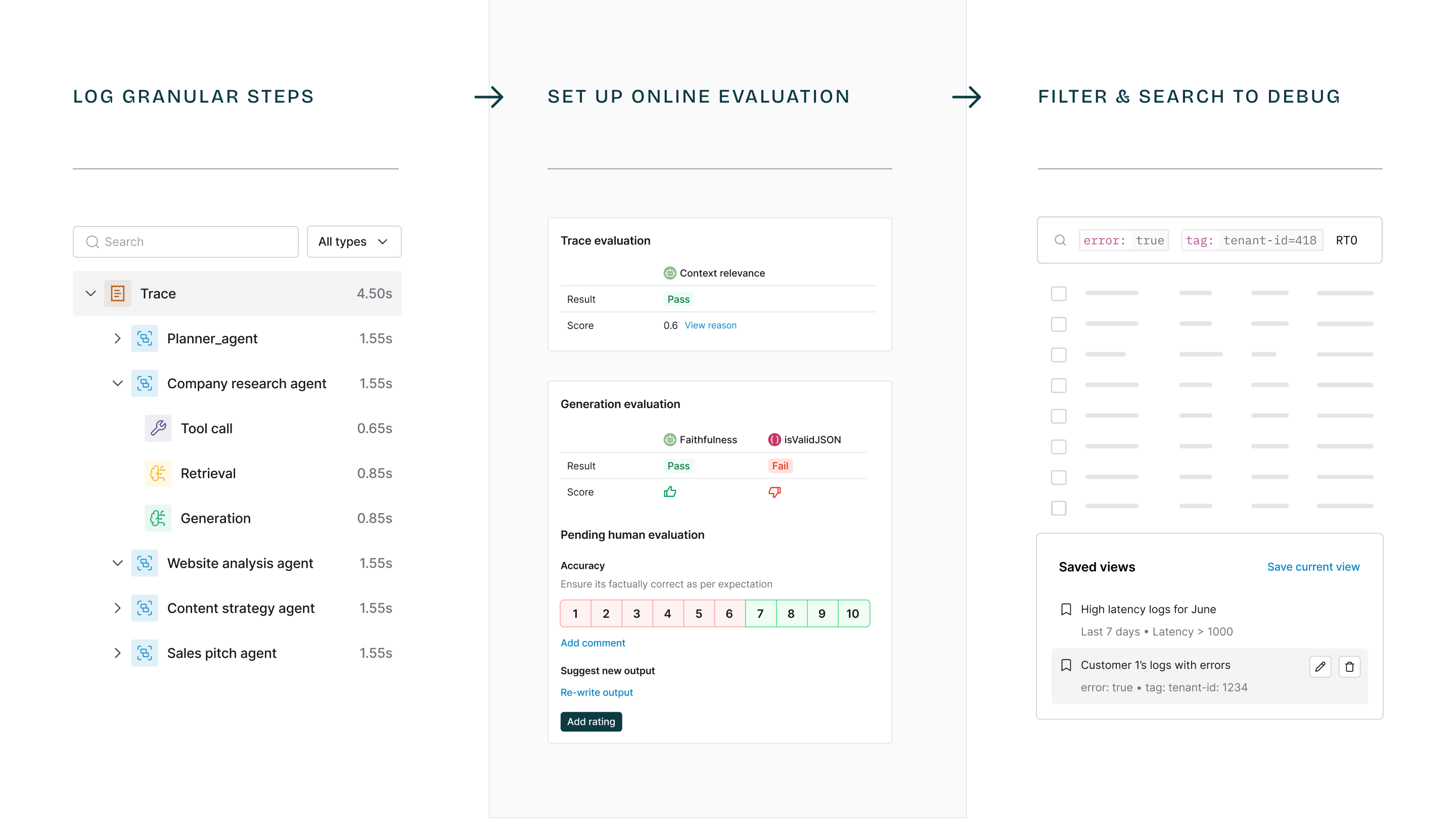
Task: Click the wrench icon for Tool call
Action: (x=158, y=428)
